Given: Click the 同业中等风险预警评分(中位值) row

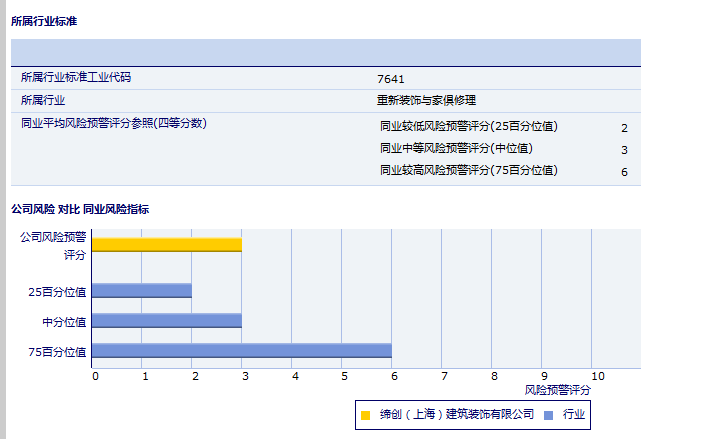Looking at the screenshot, I should pos(456,148).
